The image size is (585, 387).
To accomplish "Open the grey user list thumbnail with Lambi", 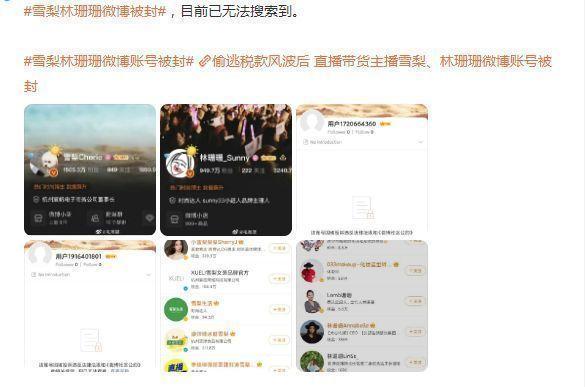I will [x=362, y=306].
